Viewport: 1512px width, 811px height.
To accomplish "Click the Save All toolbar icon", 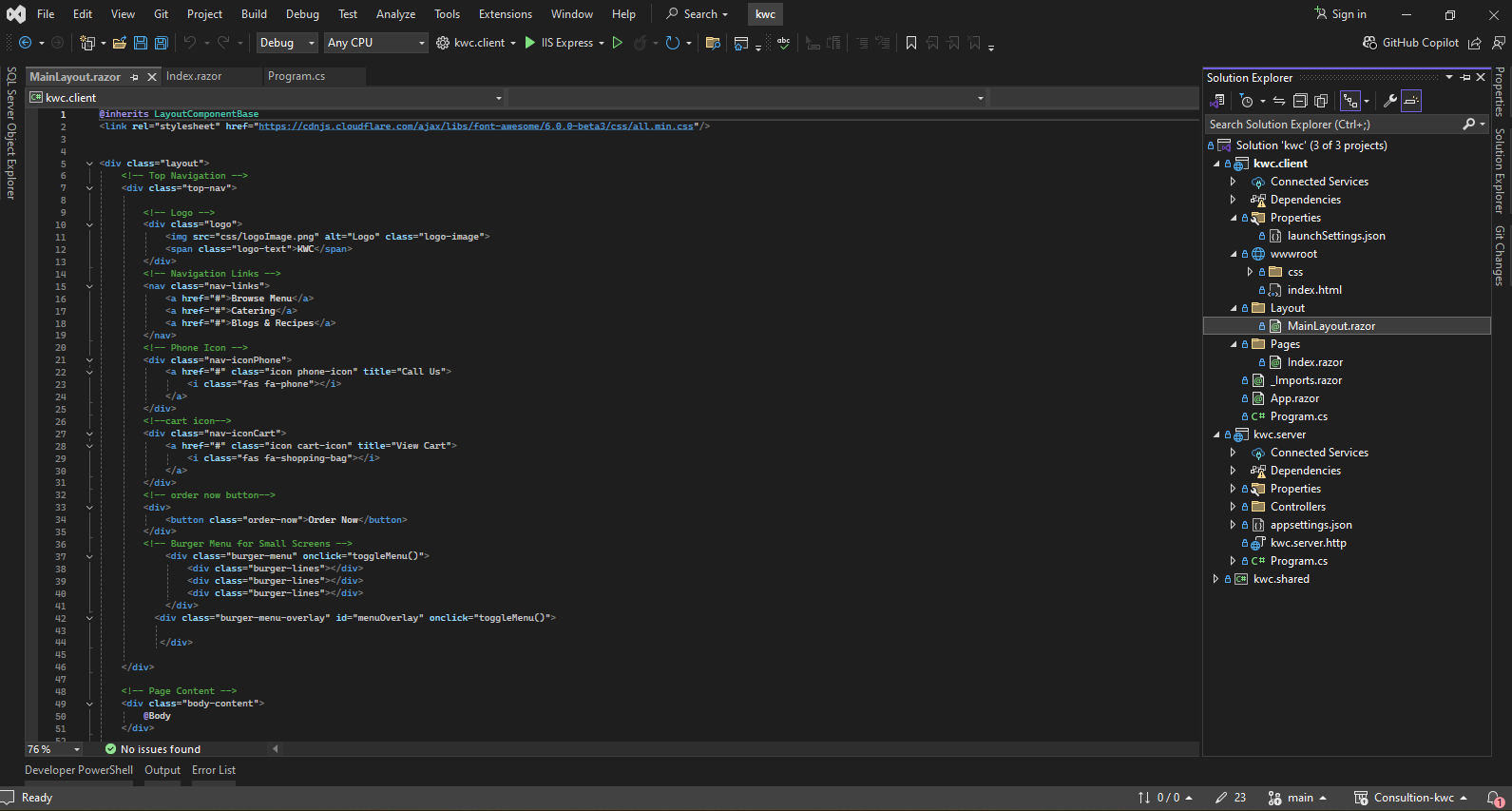I will pyautogui.click(x=162, y=43).
